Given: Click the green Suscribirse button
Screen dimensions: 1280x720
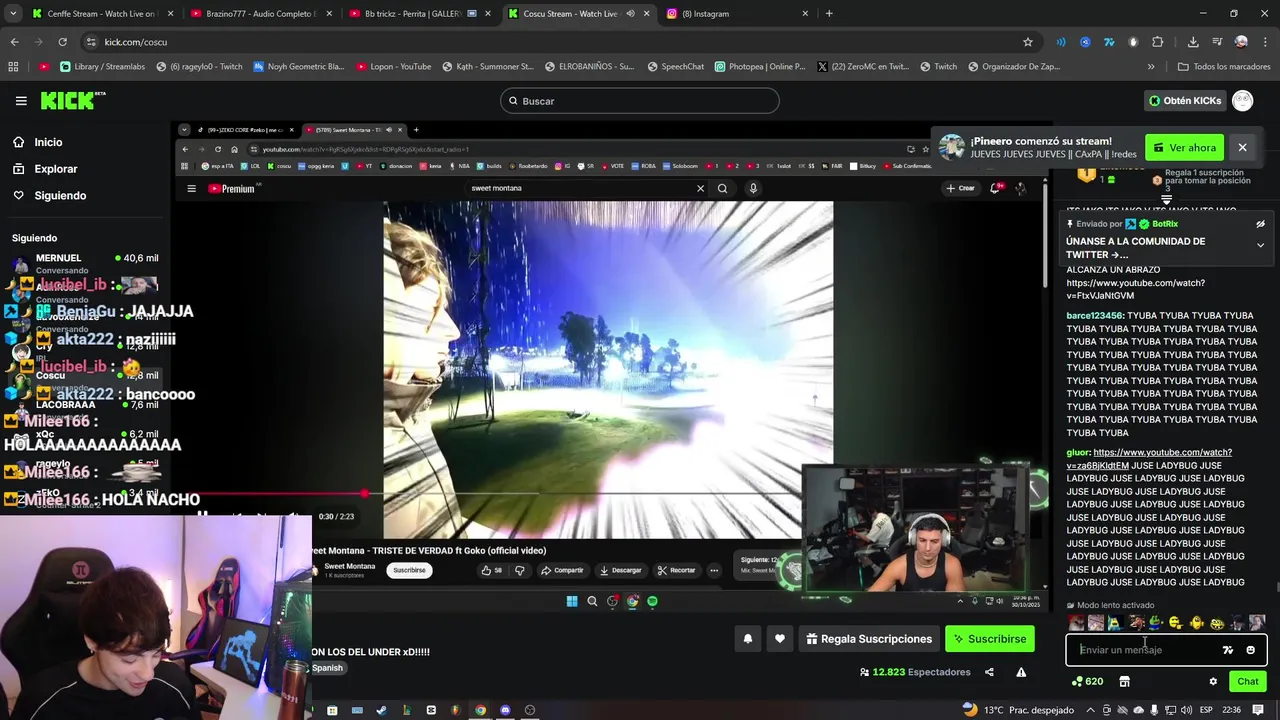Looking at the screenshot, I should [990, 639].
